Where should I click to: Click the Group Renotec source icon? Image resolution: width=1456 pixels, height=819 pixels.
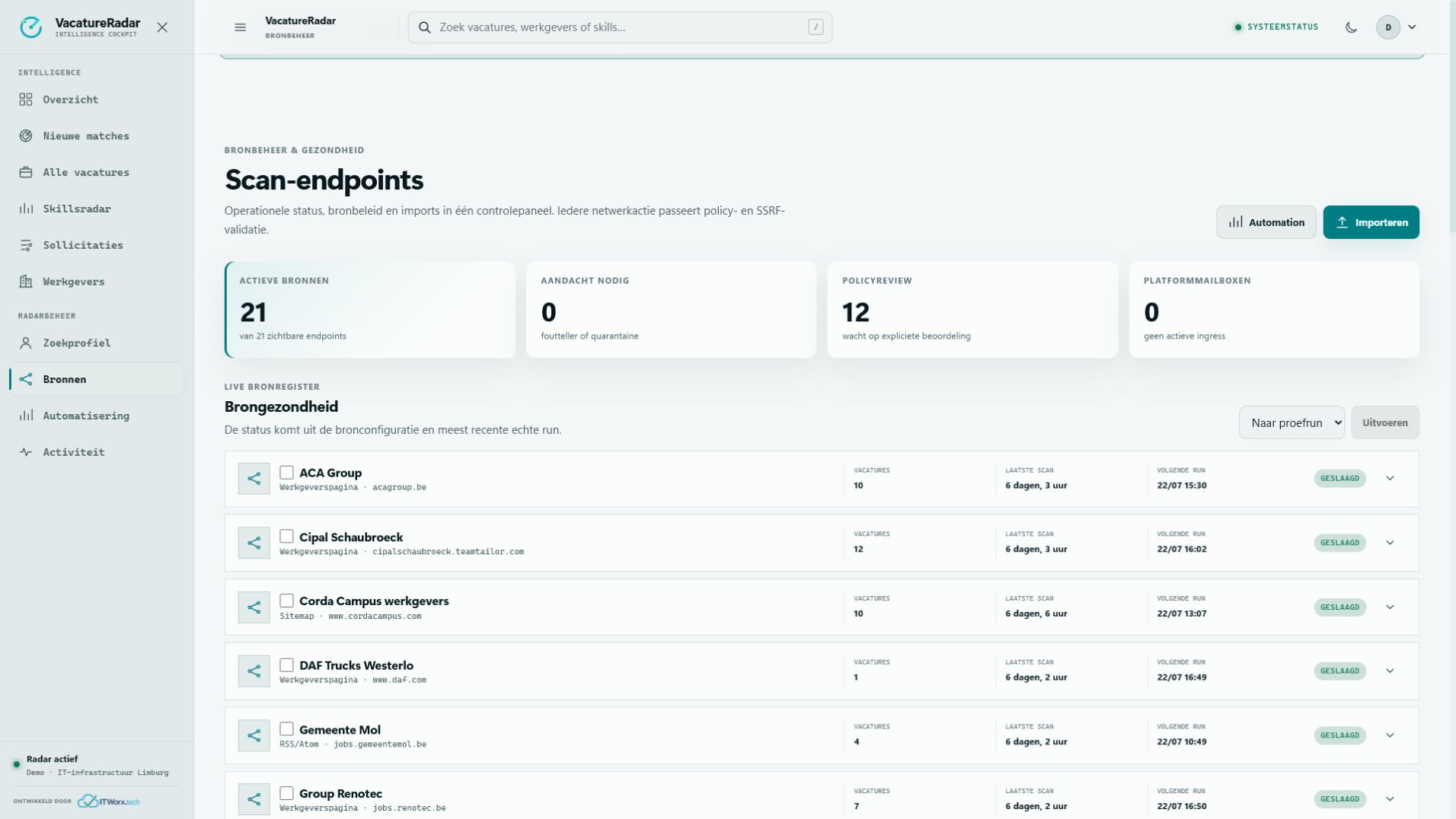254,799
